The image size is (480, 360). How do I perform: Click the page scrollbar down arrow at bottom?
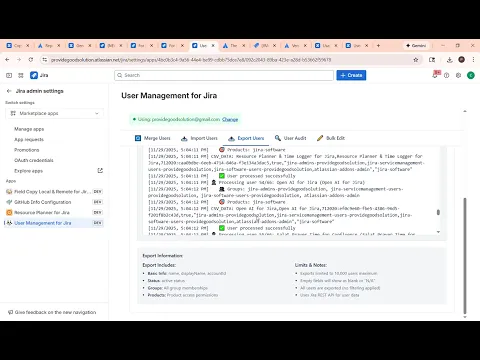[465, 317]
